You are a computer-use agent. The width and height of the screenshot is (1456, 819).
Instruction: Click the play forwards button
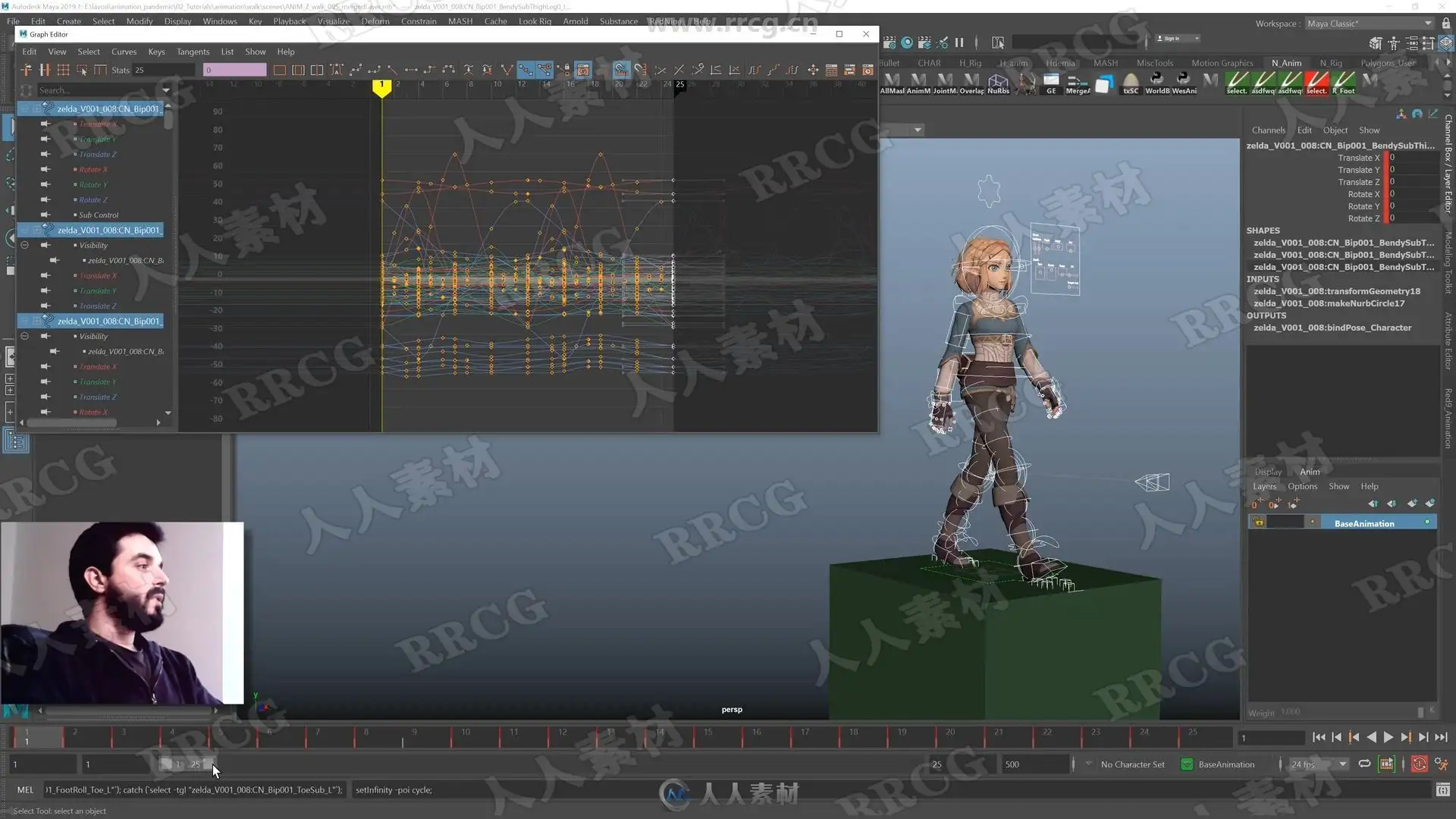pos(1389,737)
